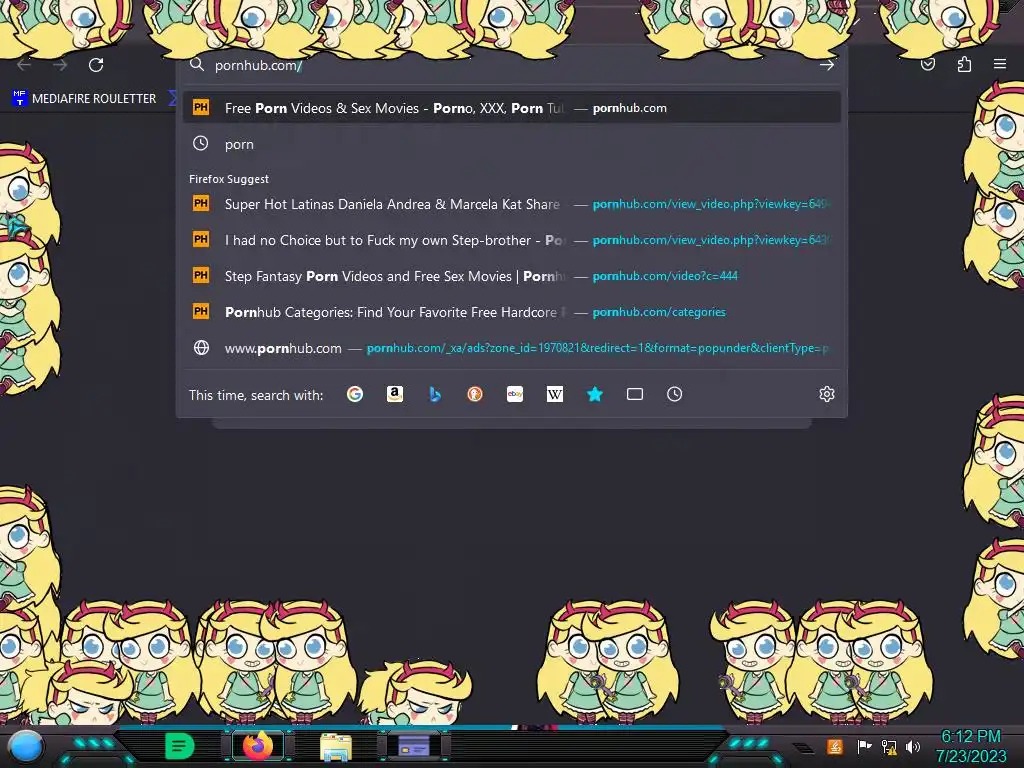Screen dimensions: 1024x768
Task: Click the Firefox Suggest section label
Action: pos(229,179)
